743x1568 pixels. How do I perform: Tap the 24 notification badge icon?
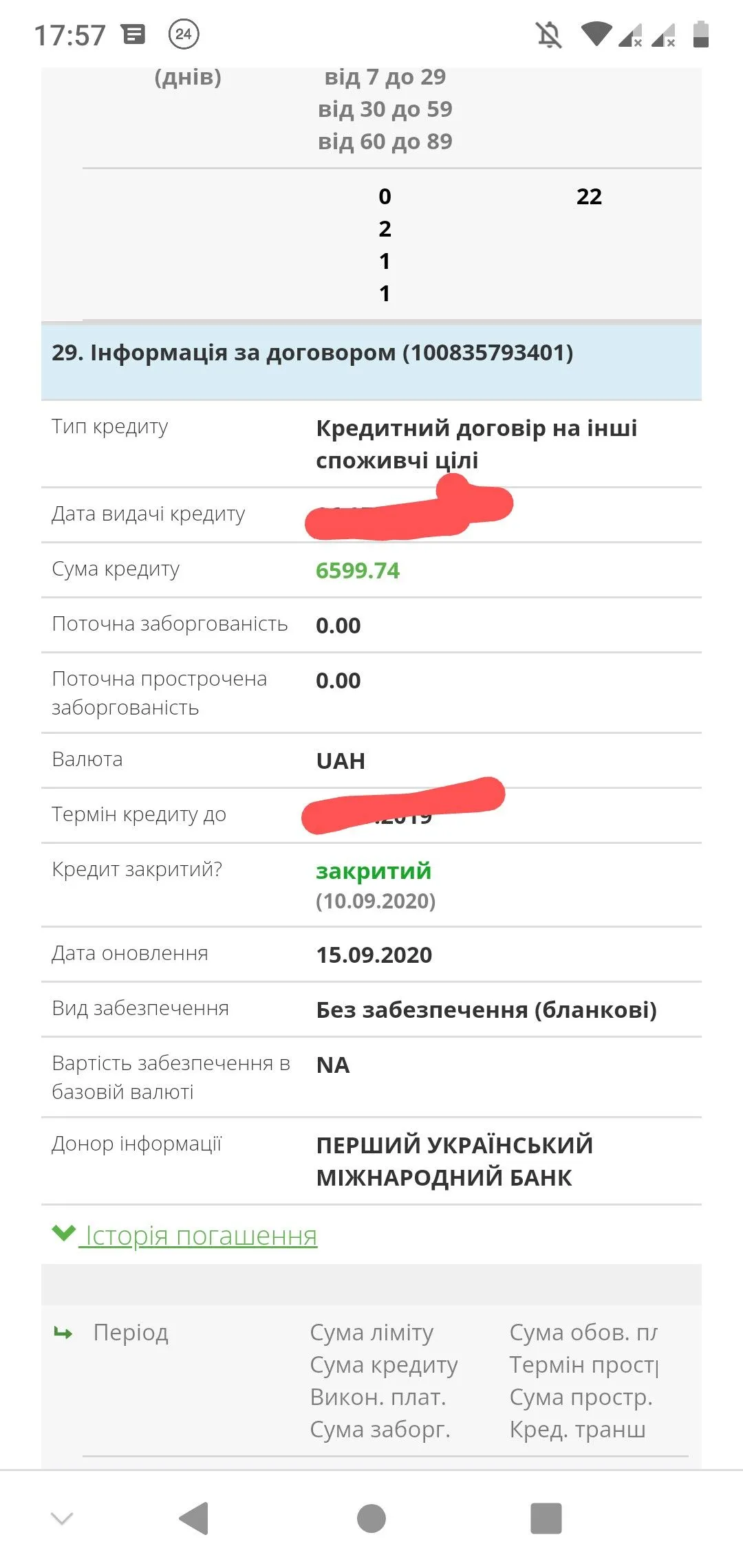(x=184, y=34)
